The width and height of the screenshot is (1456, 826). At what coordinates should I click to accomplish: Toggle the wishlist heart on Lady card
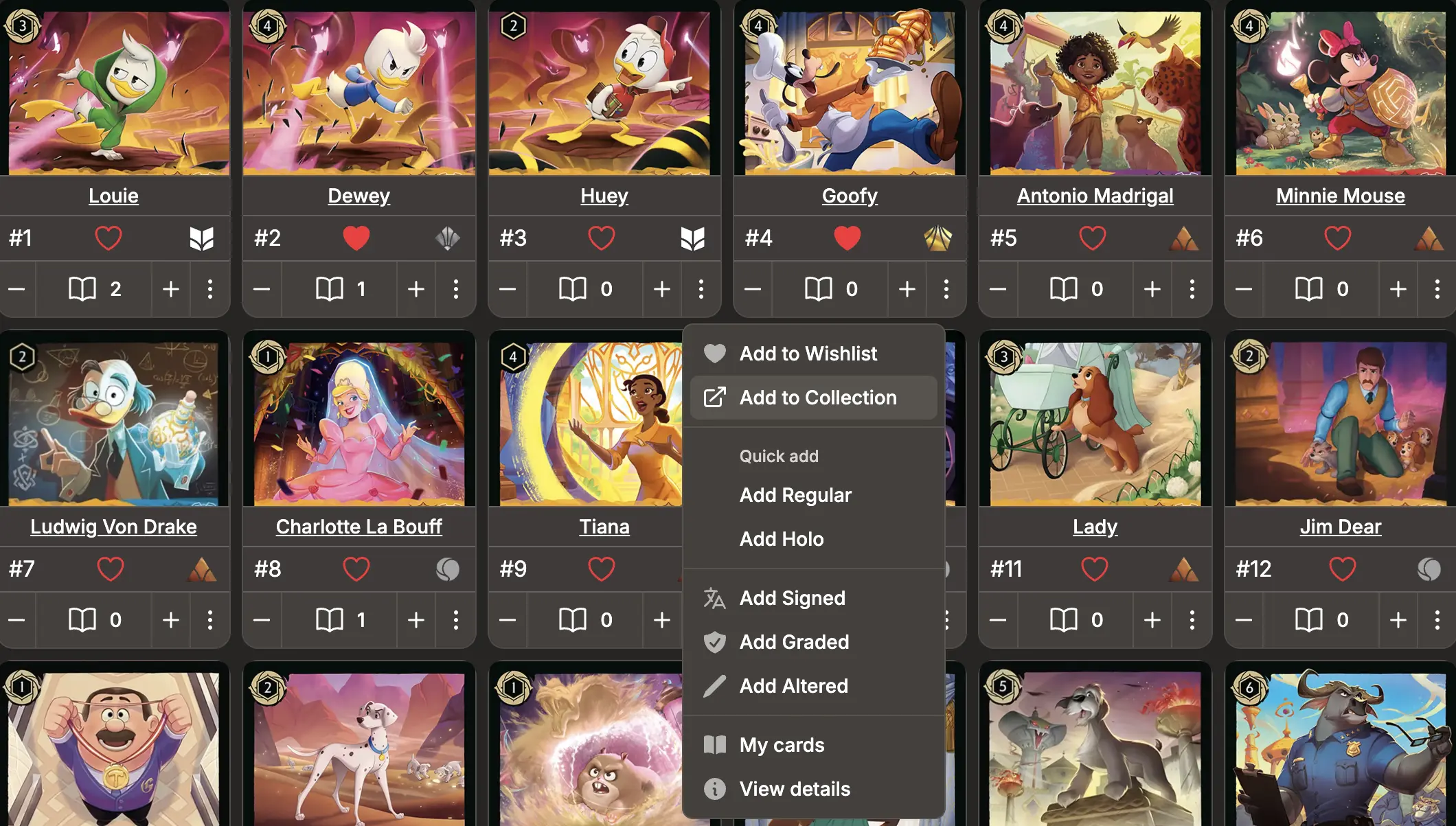point(1094,569)
